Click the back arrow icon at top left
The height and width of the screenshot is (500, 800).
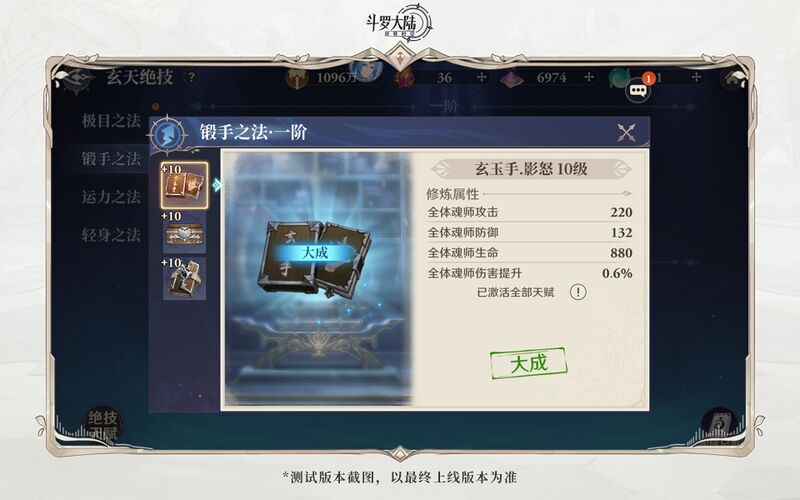pos(78,78)
